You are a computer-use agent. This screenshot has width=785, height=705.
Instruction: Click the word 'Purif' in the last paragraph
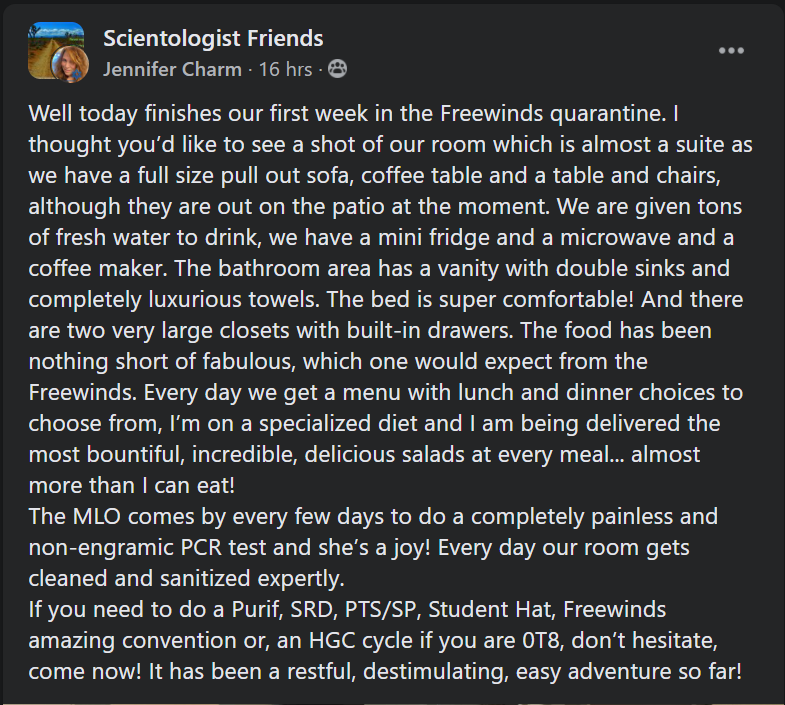coord(254,609)
